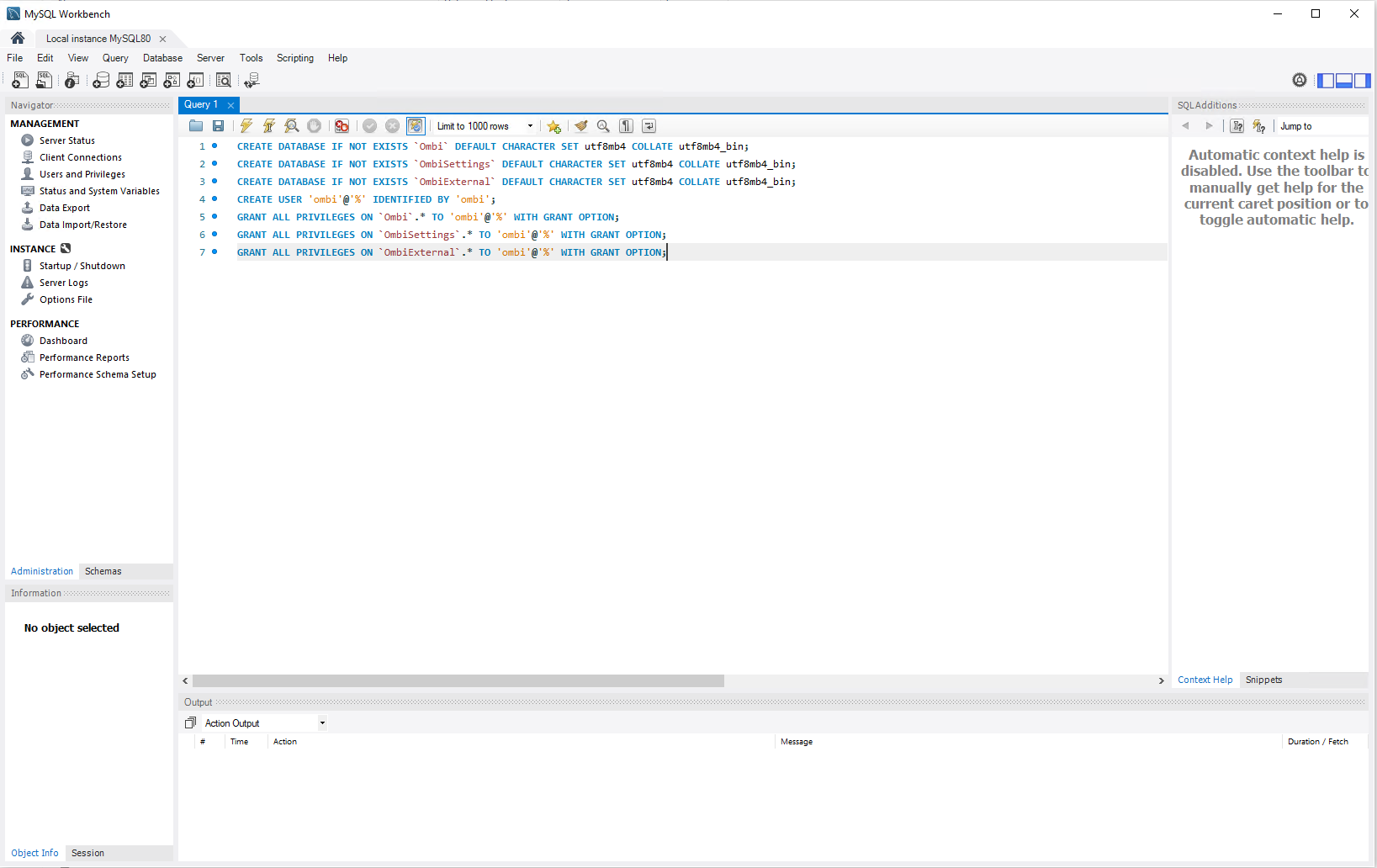Click the Output pane stack icon
This screenshot has width=1377, height=868.
(x=190, y=723)
